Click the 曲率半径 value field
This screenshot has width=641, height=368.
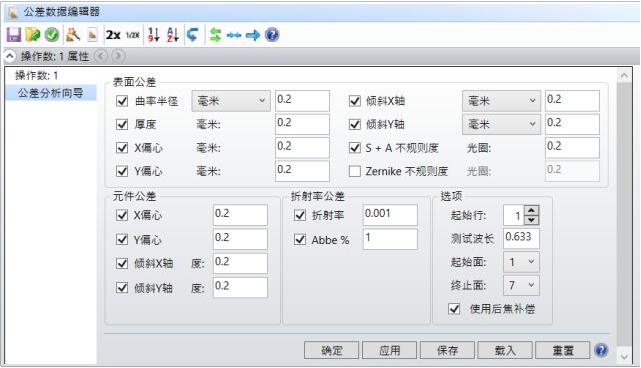point(302,101)
